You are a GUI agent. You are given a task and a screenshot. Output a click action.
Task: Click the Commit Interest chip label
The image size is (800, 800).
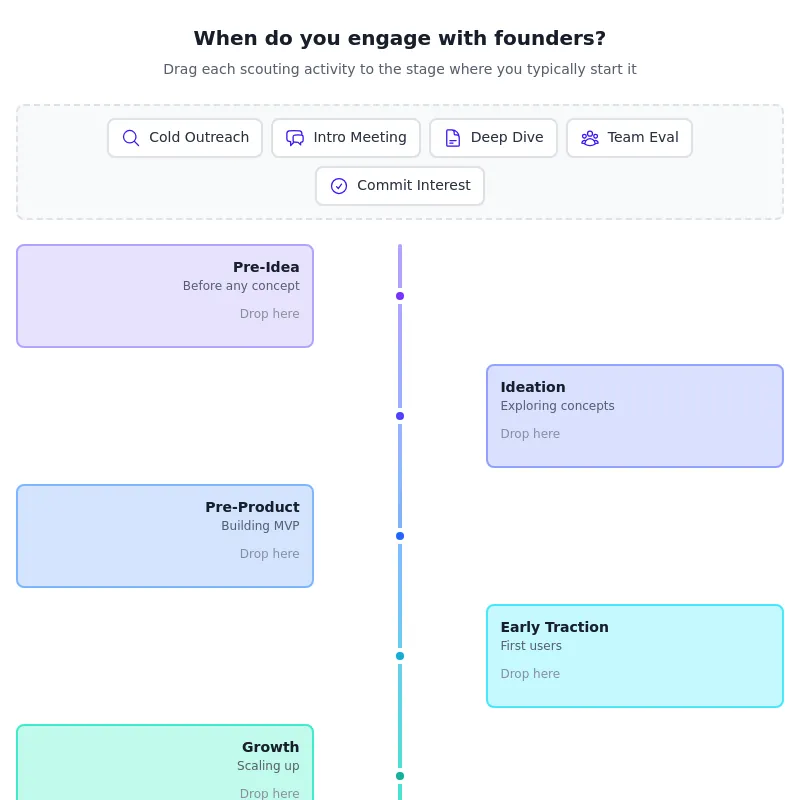coord(413,186)
